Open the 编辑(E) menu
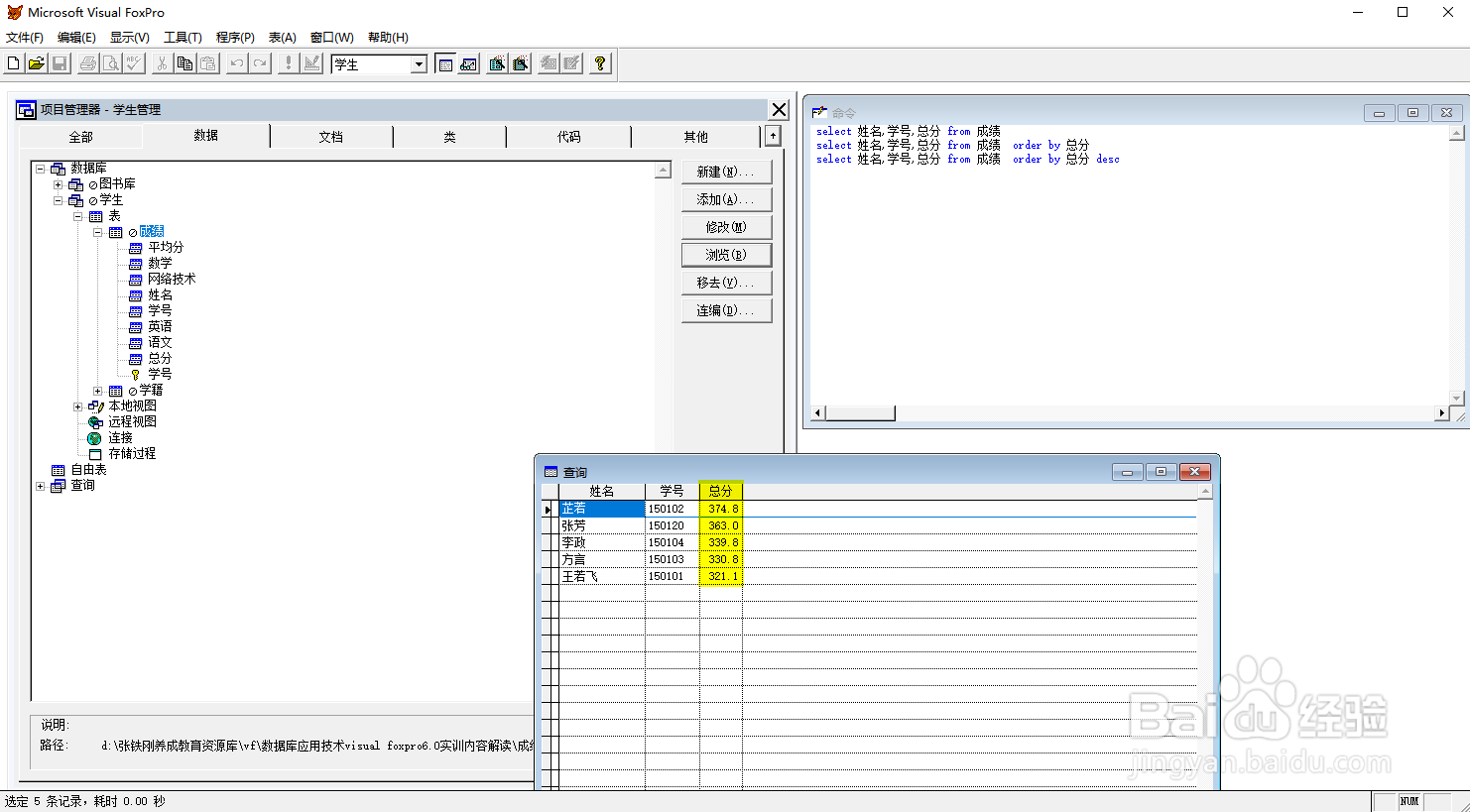 point(76,38)
